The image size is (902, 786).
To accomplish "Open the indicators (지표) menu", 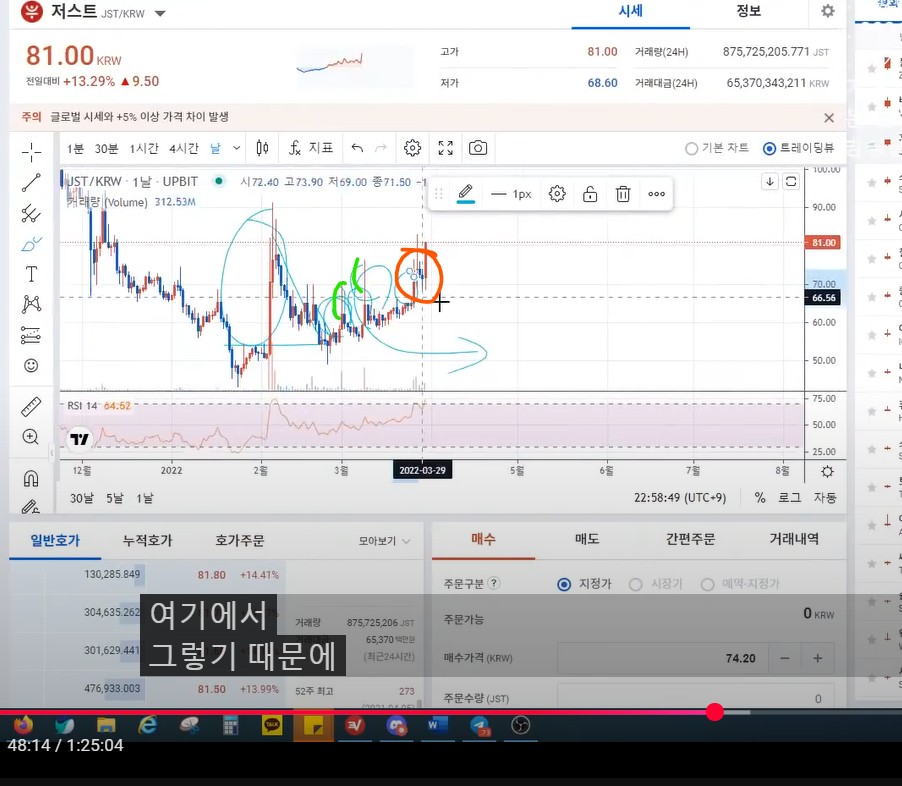I will coord(311,148).
